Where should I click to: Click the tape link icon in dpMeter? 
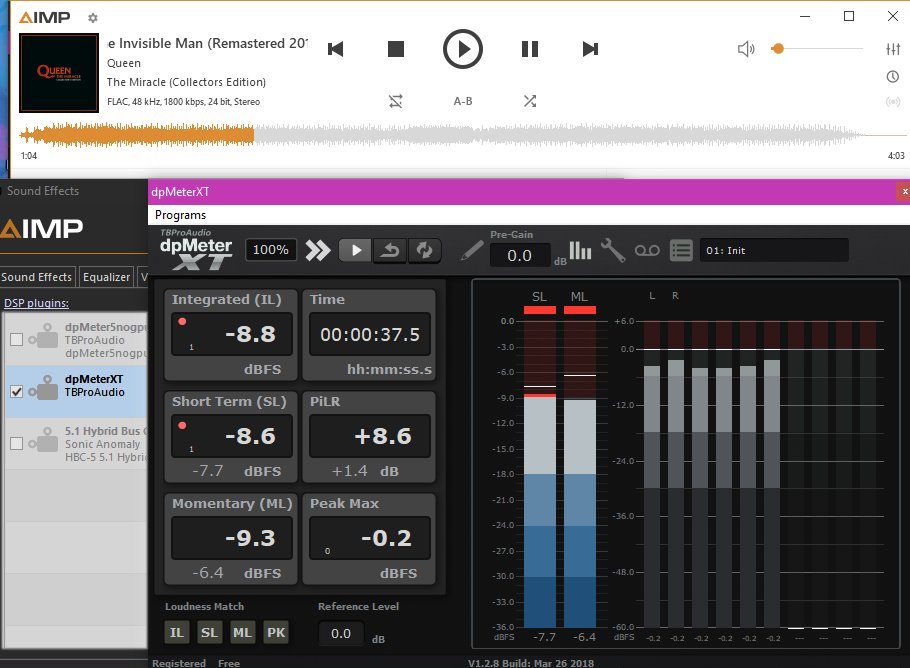pyautogui.click(x=647, y=251)
